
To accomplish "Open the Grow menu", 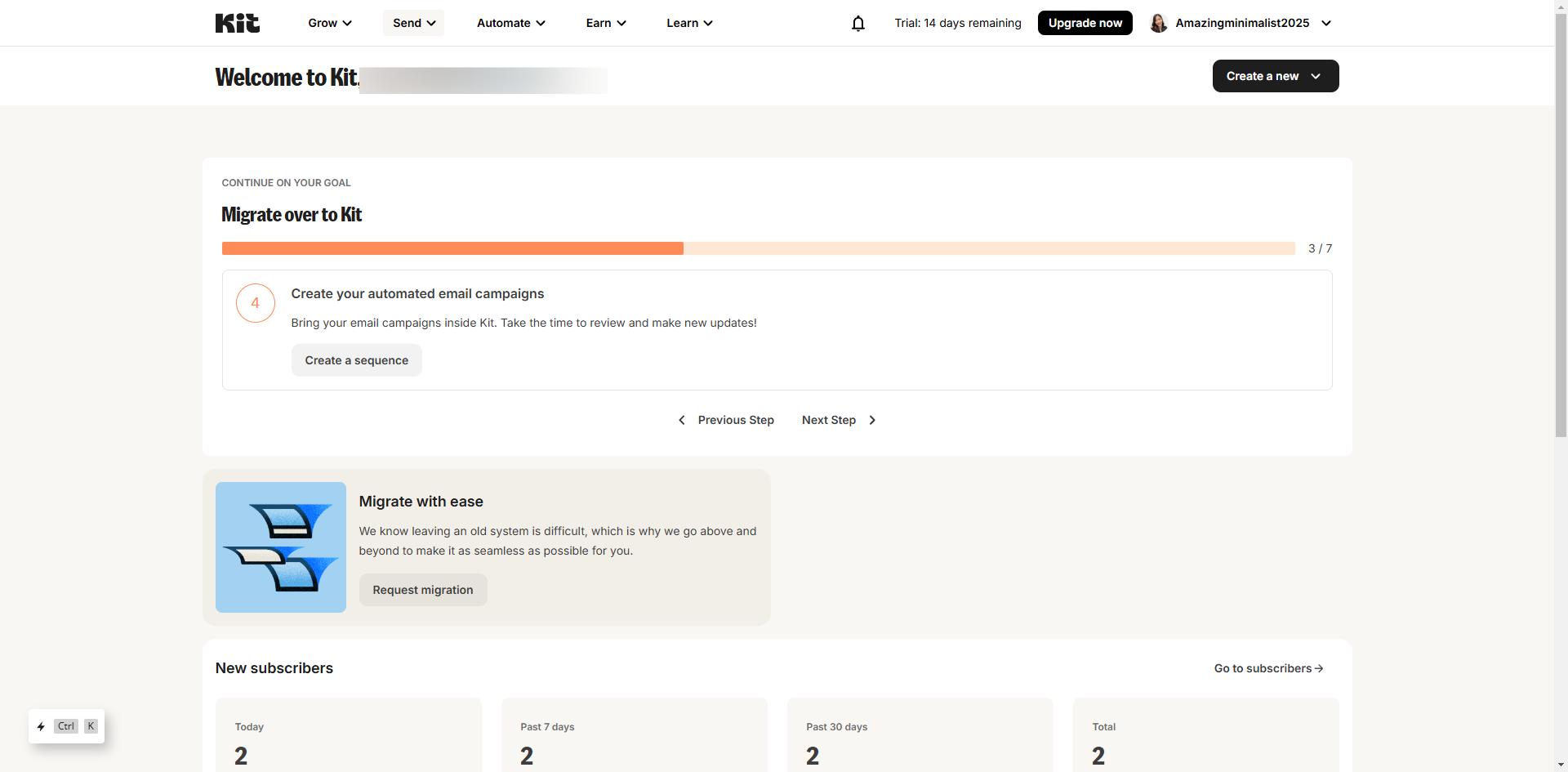I will (330, 23).
